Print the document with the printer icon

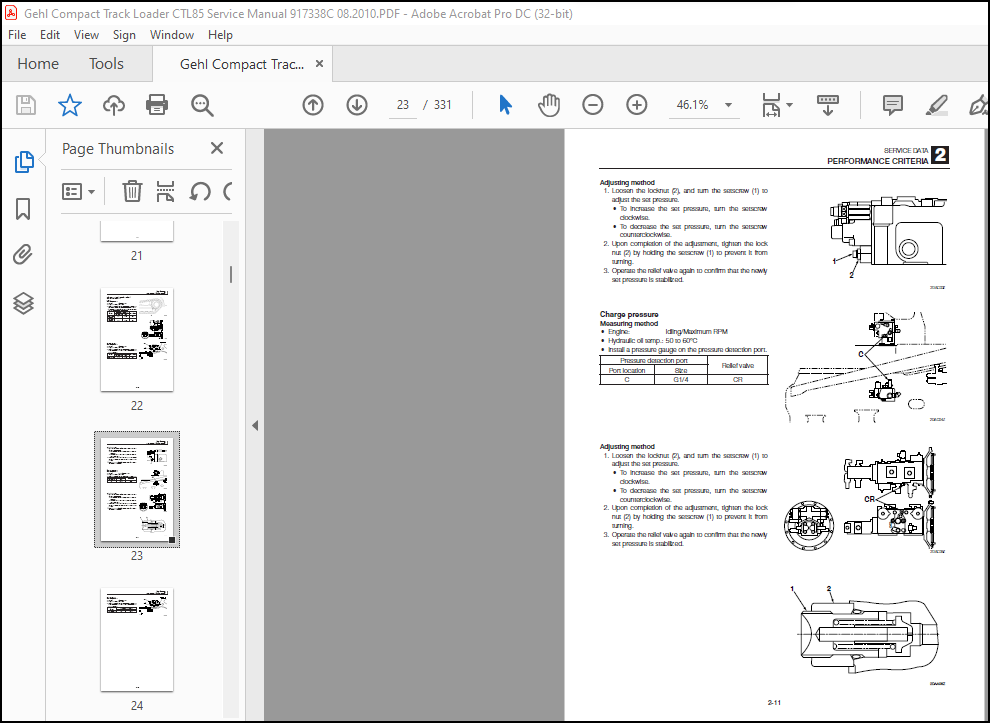click(x=157, y=105)
